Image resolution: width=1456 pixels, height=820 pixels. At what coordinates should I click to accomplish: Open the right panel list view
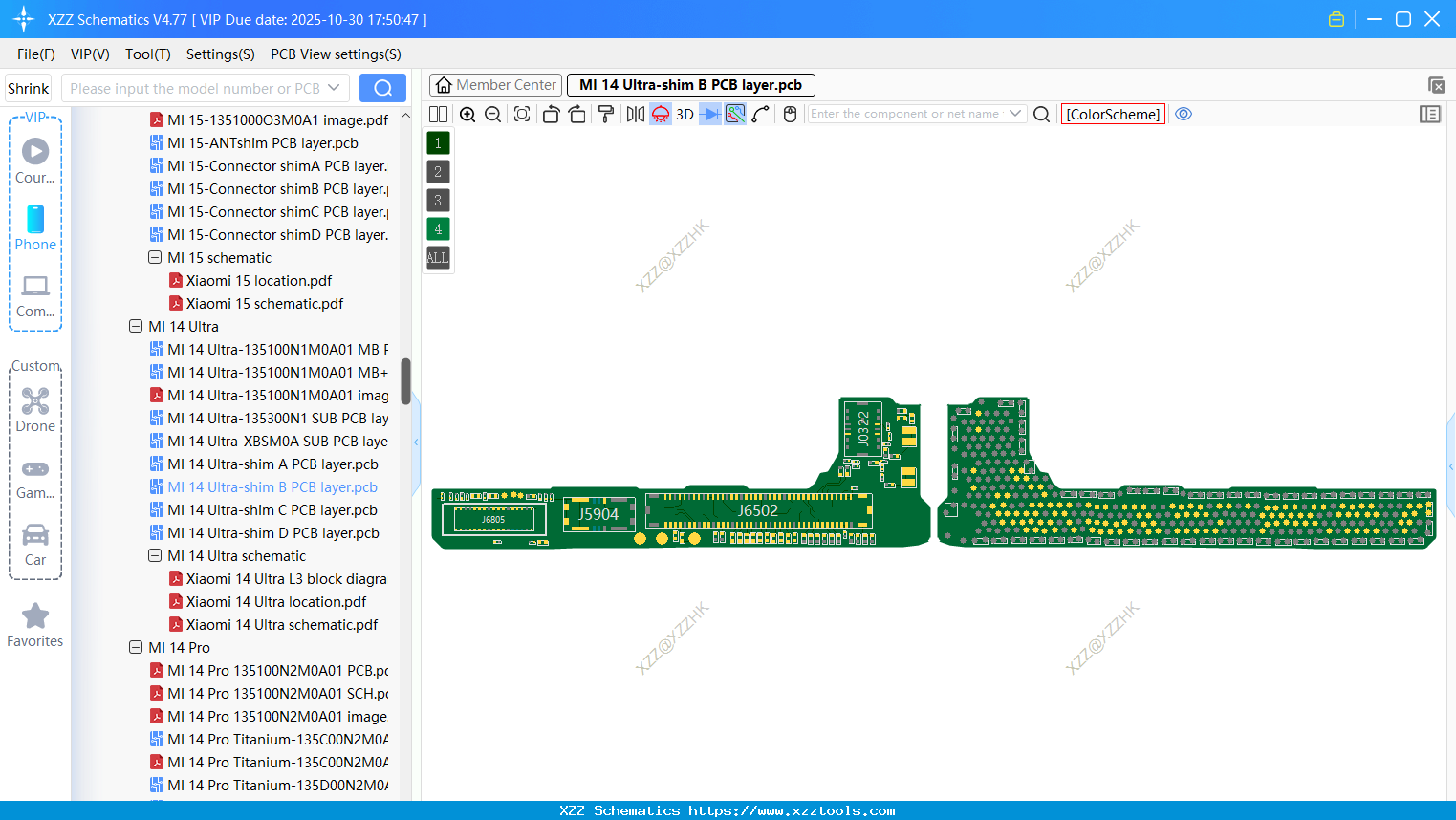click(x=1430, y=114)
